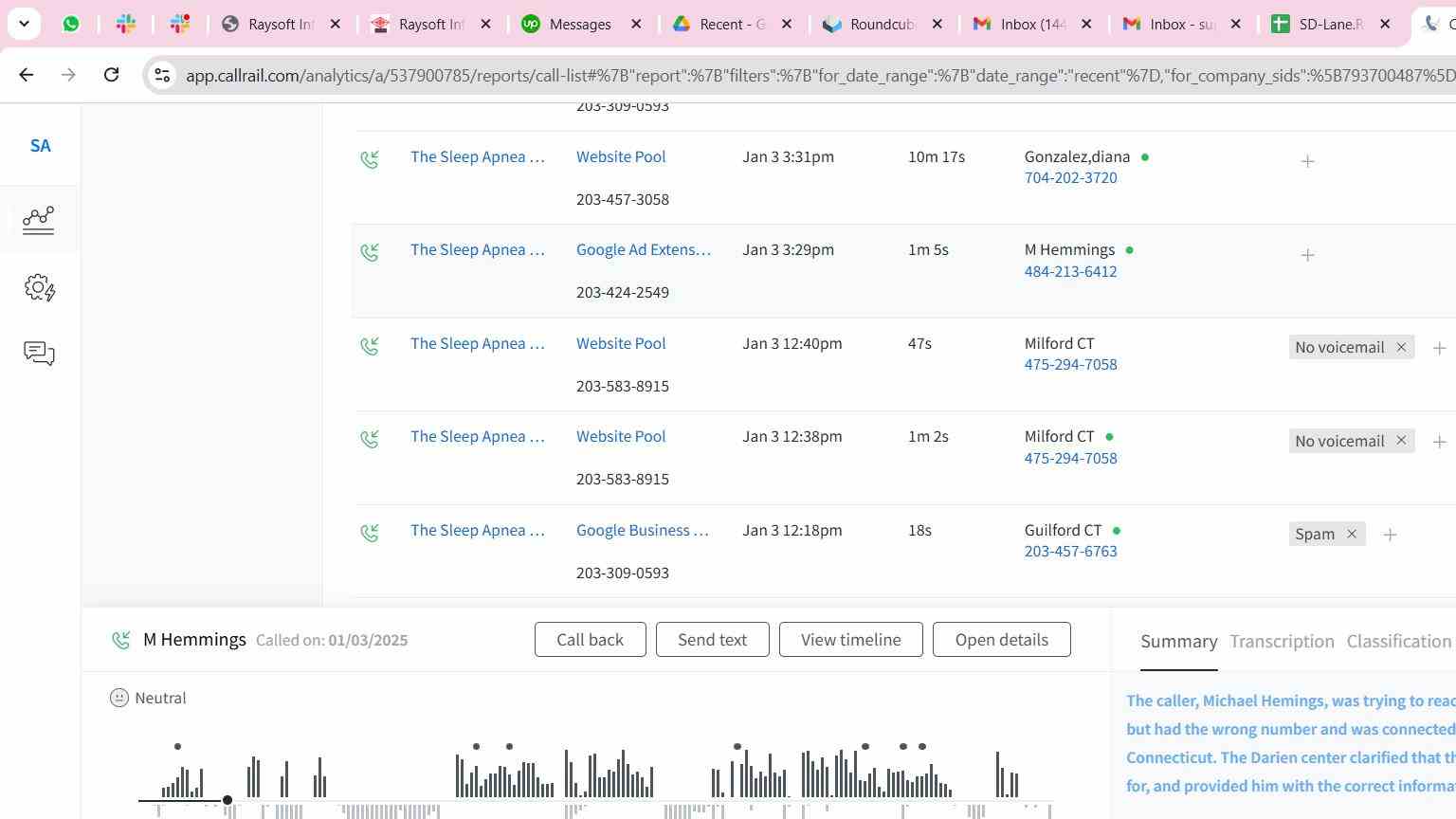The height and width of the screenshot is (819, 1456).
Task: Open the Analytics reports sidebar icon
Action: tap(39, 220)
